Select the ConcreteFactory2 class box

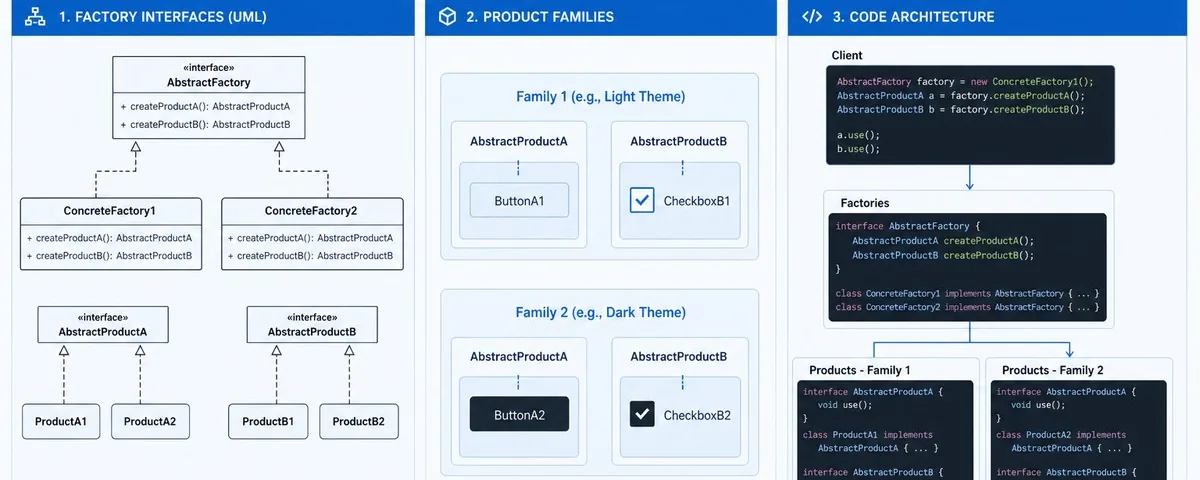pos(312,234)
